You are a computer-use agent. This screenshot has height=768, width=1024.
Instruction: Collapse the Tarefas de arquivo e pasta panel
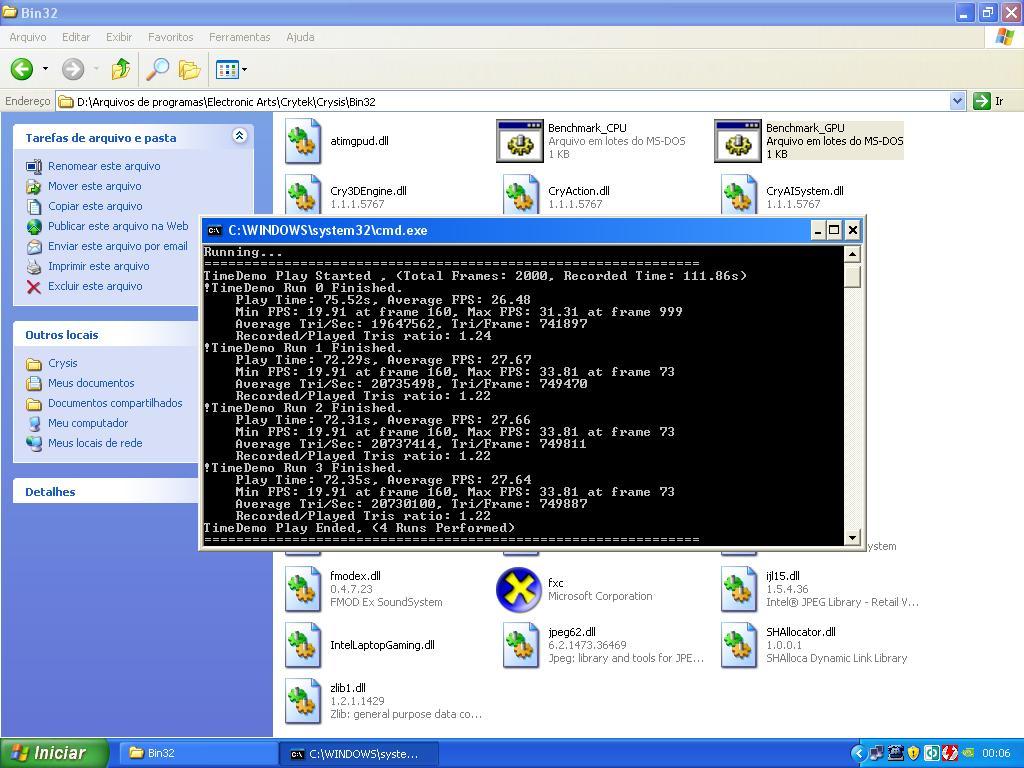point(240,136)
